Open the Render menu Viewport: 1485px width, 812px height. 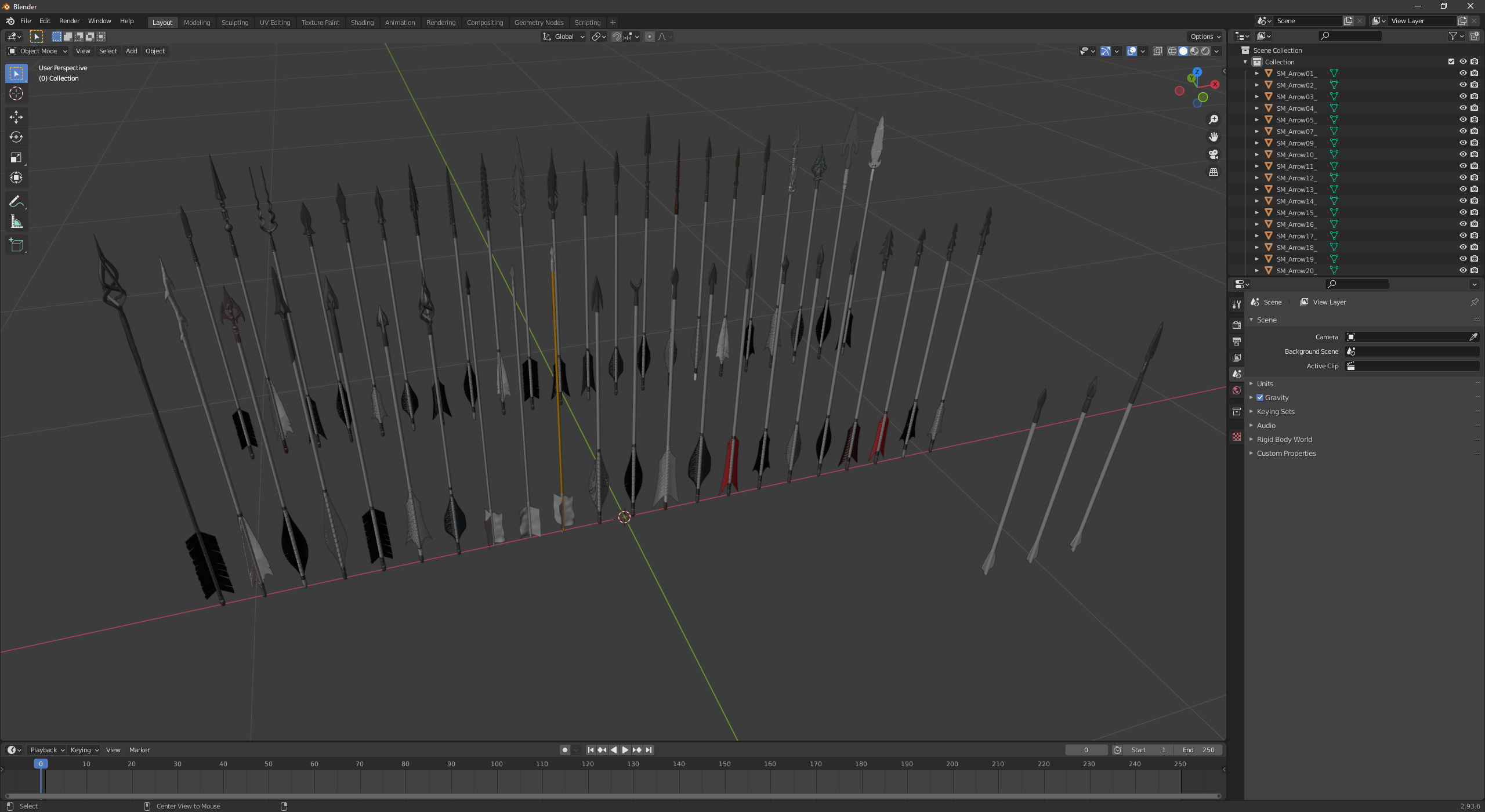(x=69, y=21)
